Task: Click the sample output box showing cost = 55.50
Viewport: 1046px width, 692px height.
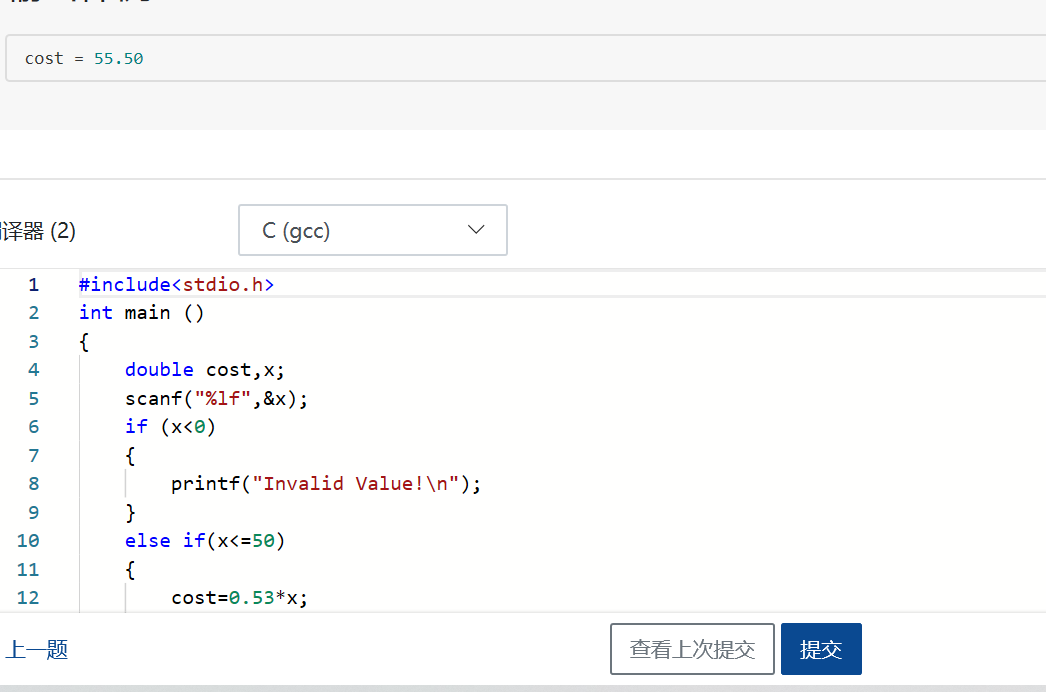Action: pos(520,59)
